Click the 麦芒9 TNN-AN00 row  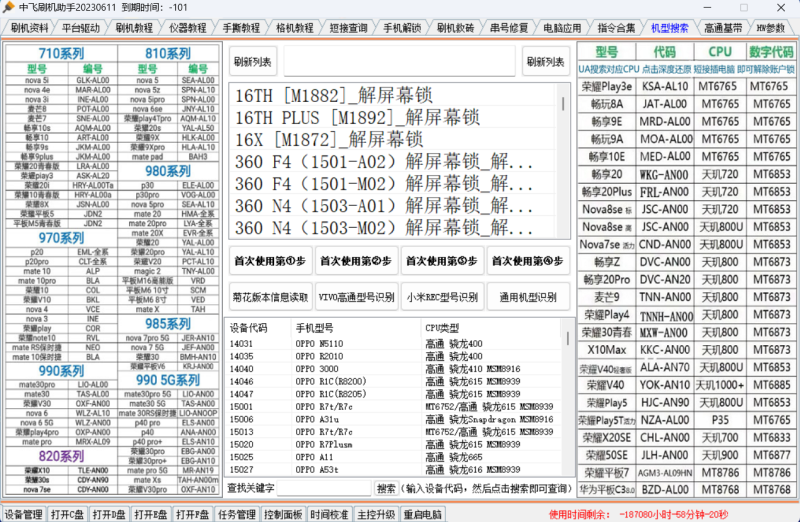click(687, 297)
